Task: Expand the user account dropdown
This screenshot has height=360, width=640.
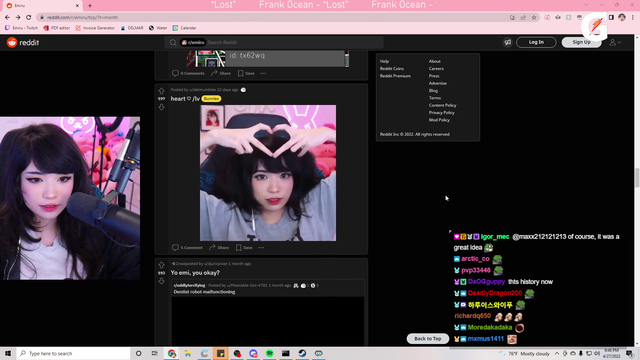Action: [615, 42]
